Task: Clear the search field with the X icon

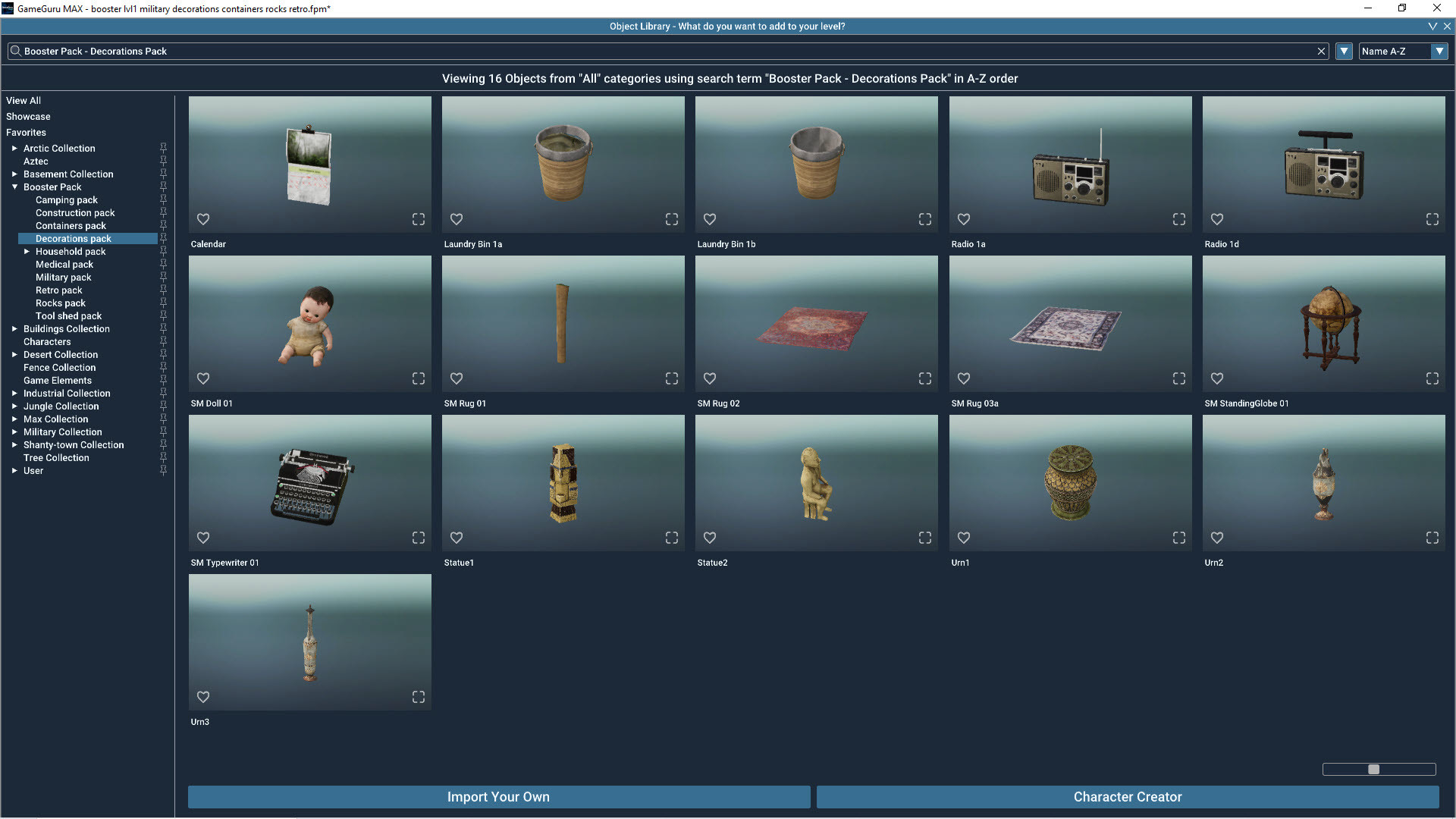Action: coord(1322,51)
